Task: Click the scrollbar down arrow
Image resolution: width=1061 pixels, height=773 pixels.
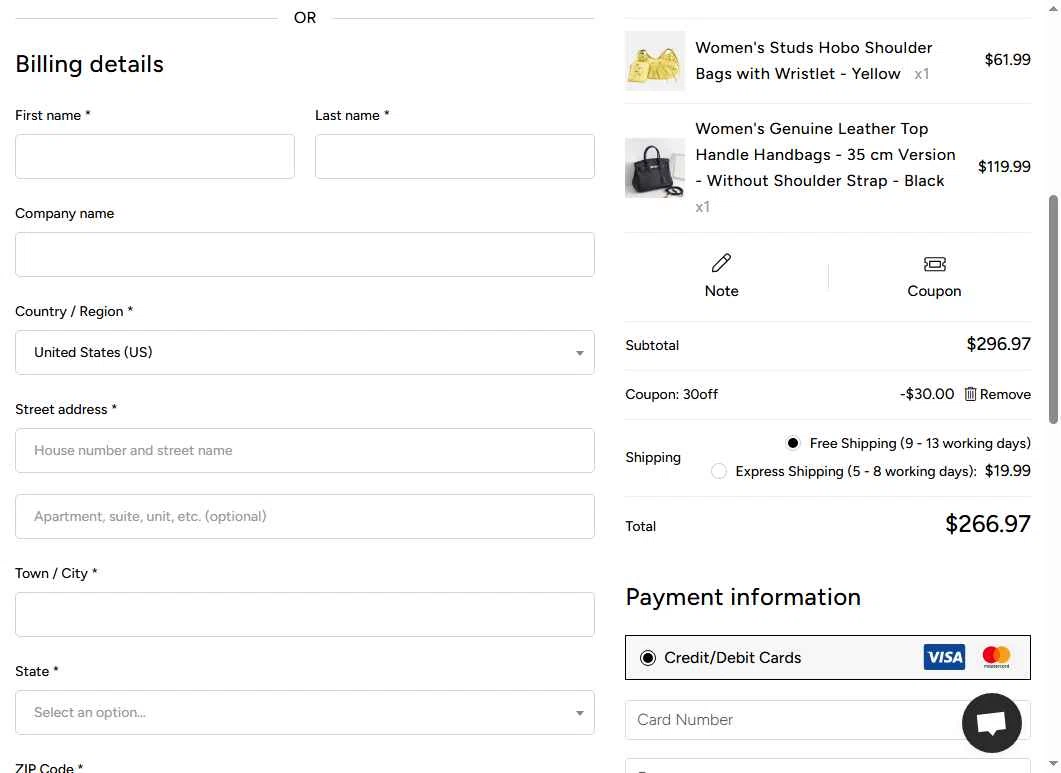Action: click(1053, 765)
